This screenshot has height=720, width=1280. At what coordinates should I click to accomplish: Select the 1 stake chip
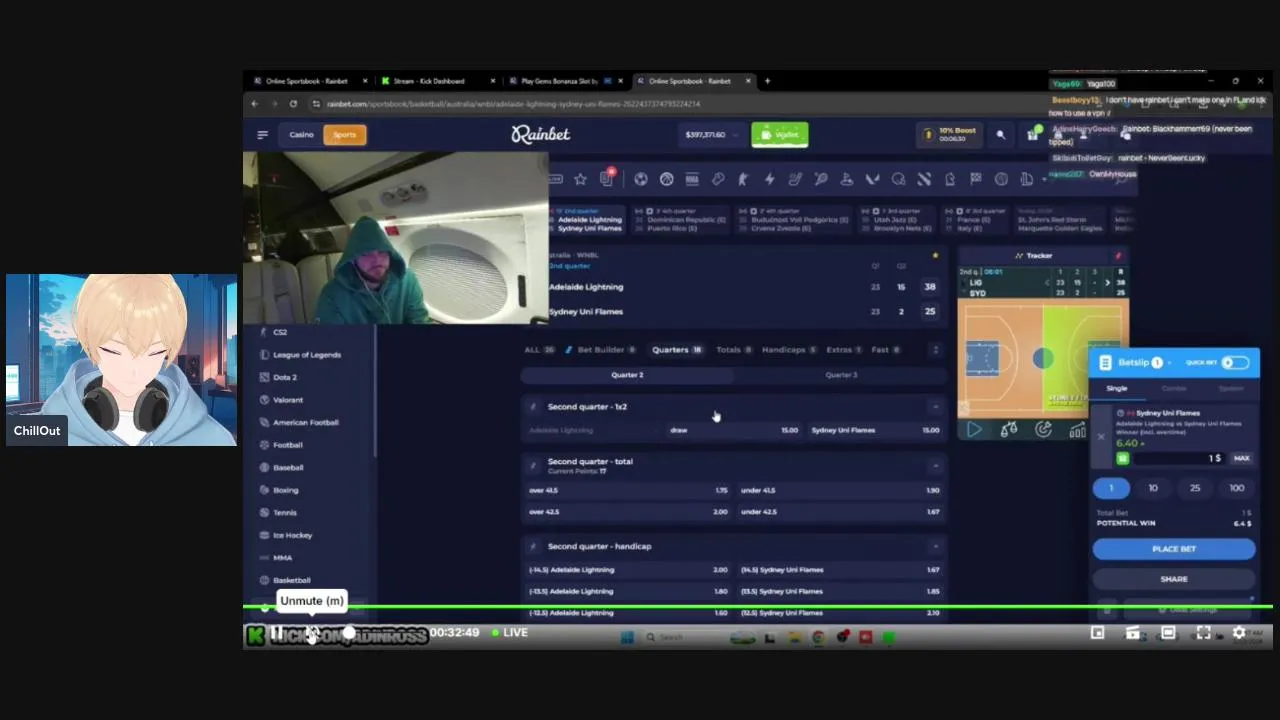click(x=1110, y=488)
